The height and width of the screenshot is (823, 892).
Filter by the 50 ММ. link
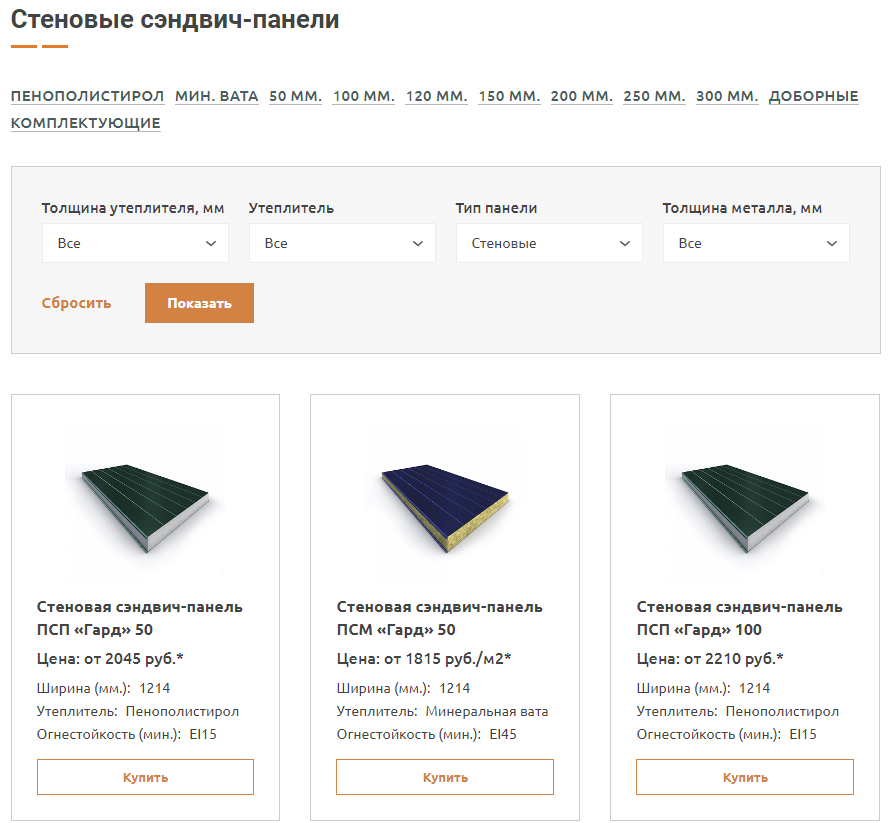pos(295,97)
